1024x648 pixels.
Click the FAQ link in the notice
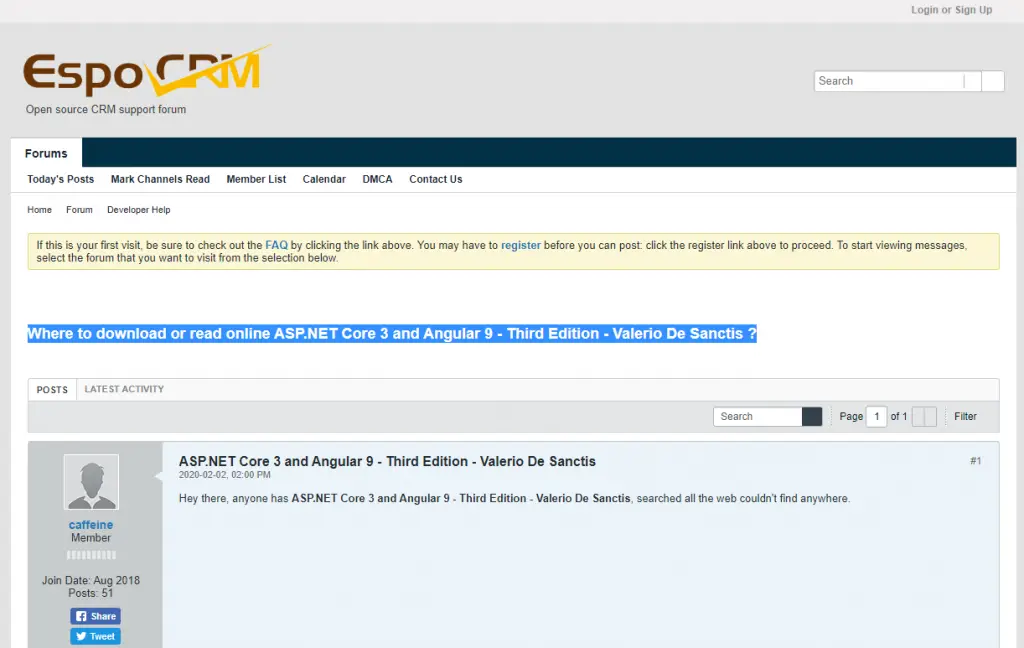(276, 245)
